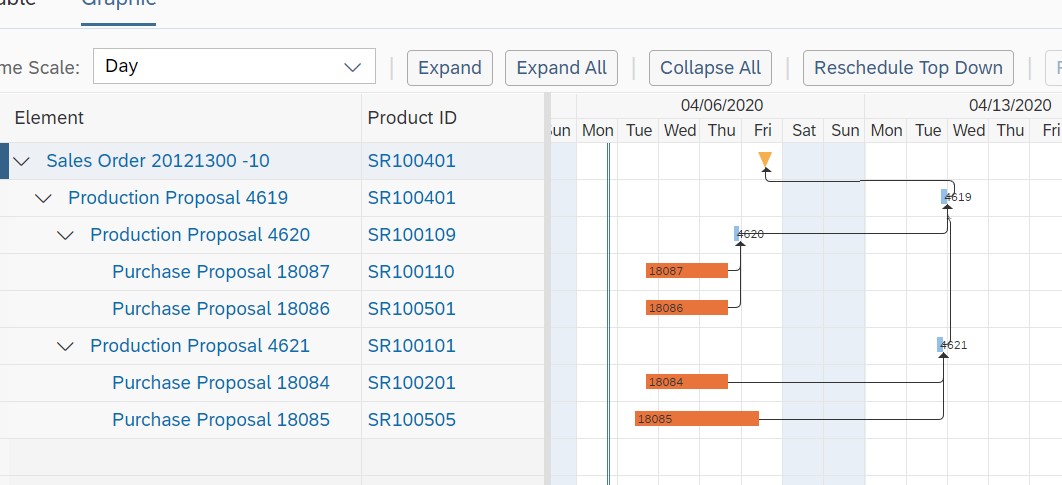Select orange Gantt bar 18086
1062x485 pixels.
point(687,308)
